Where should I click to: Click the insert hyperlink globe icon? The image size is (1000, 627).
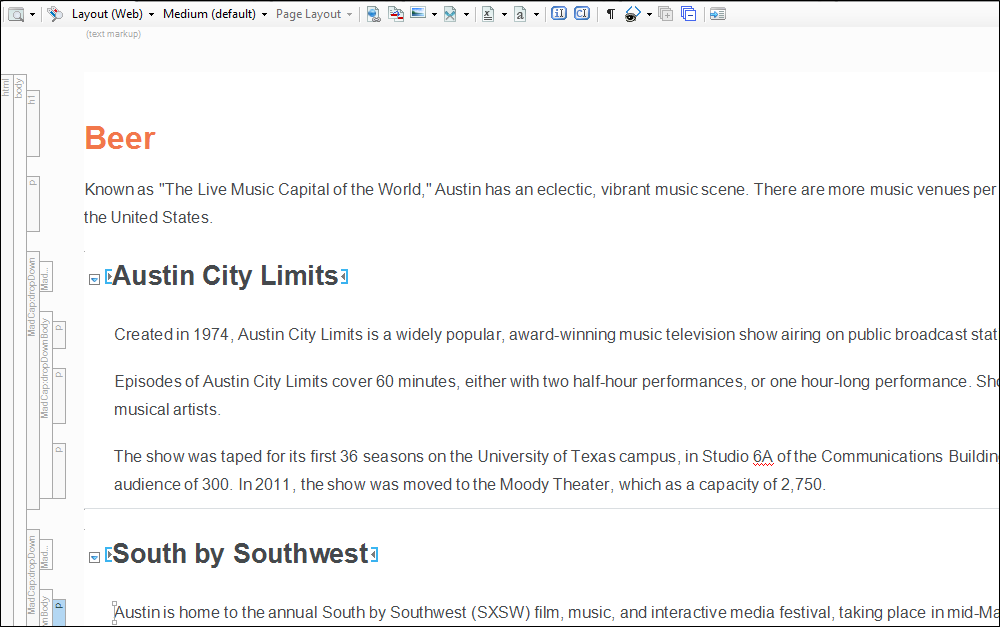coord(374,14)
